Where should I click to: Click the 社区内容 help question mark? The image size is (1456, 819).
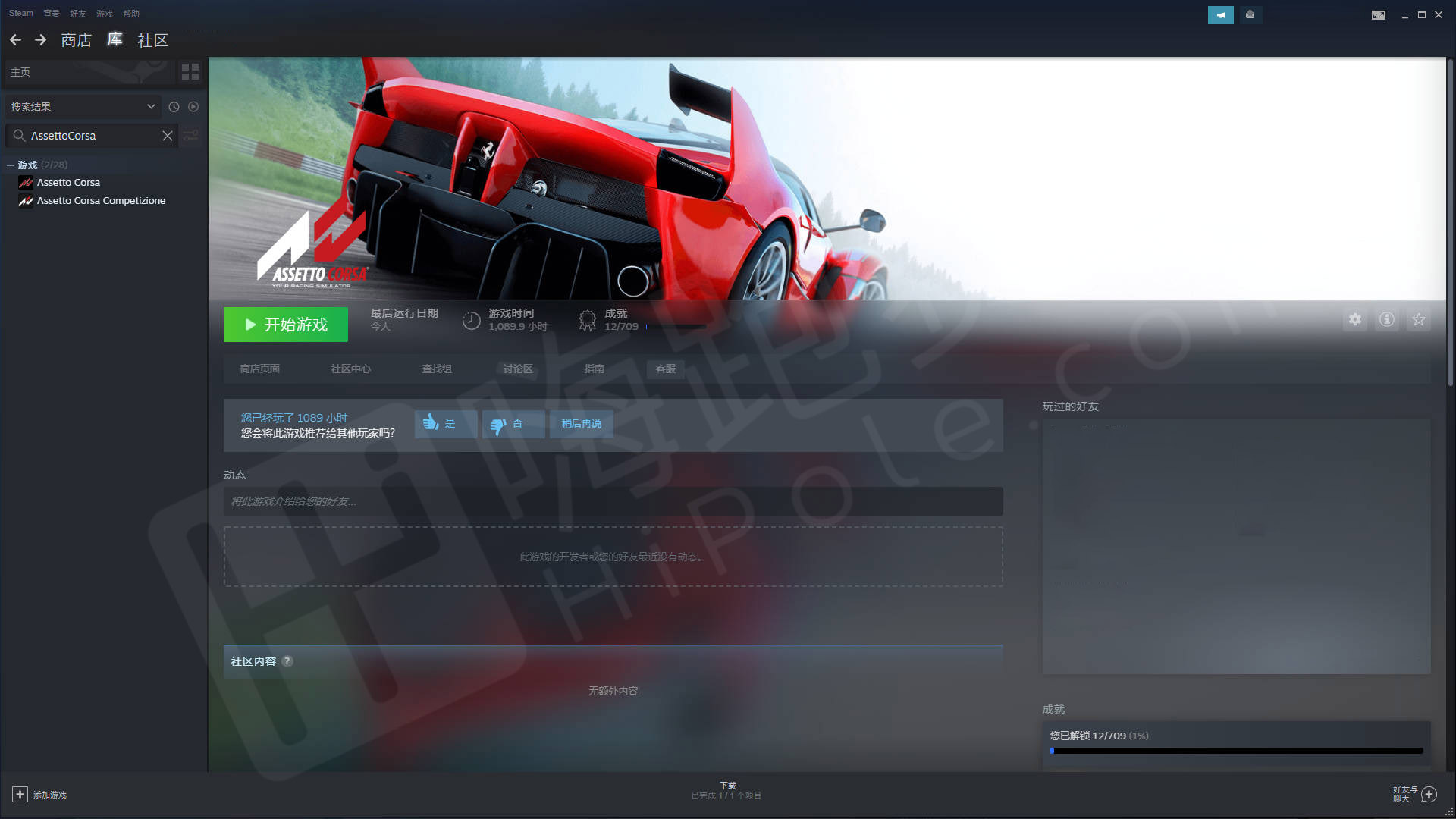(287, 661)
